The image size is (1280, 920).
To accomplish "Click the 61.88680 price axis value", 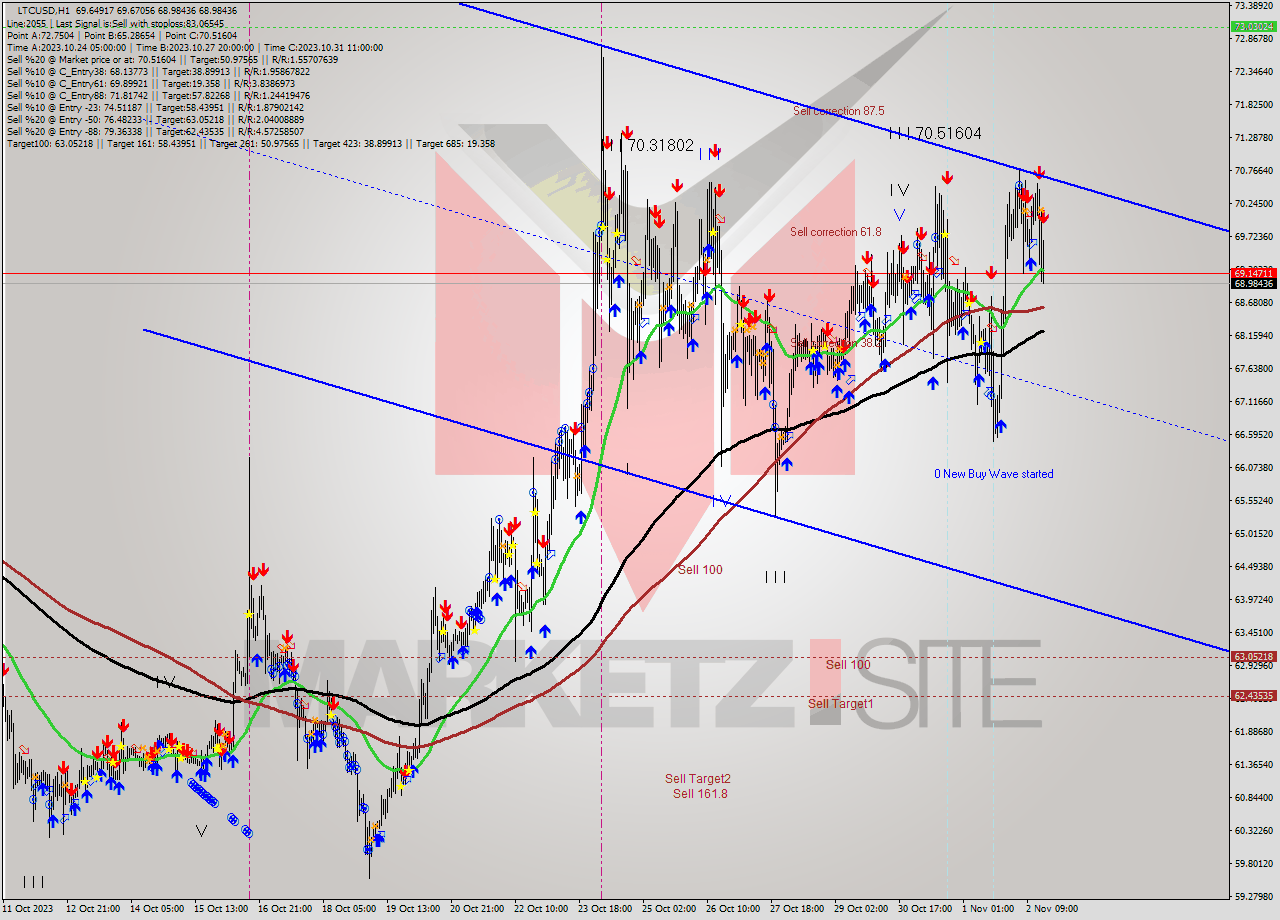I will [1254, 731].
